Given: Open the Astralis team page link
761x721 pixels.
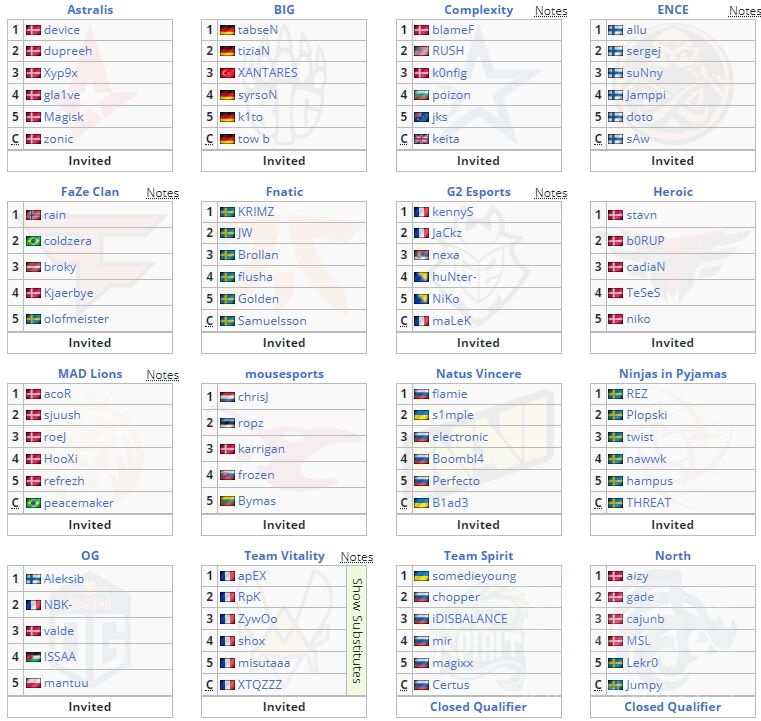Looking at the screenshot, I should pyautogui.click(x=90, y=10).
